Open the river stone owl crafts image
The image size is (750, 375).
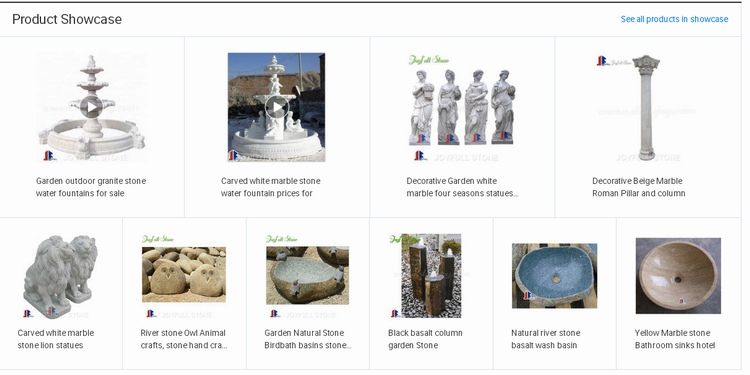tap(184, 276)
